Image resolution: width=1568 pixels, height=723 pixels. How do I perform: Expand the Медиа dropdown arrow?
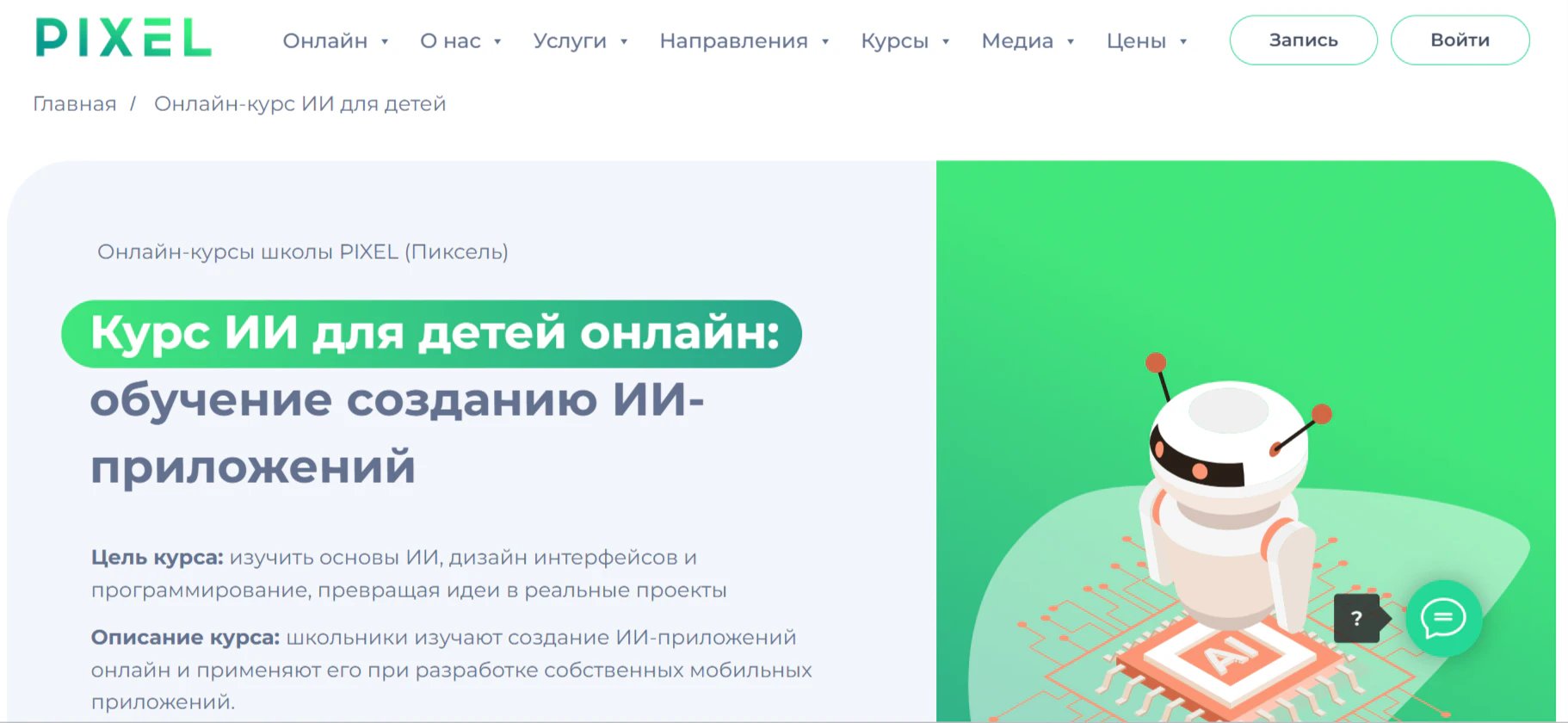pyautogui.click(x=1071, y=41)
